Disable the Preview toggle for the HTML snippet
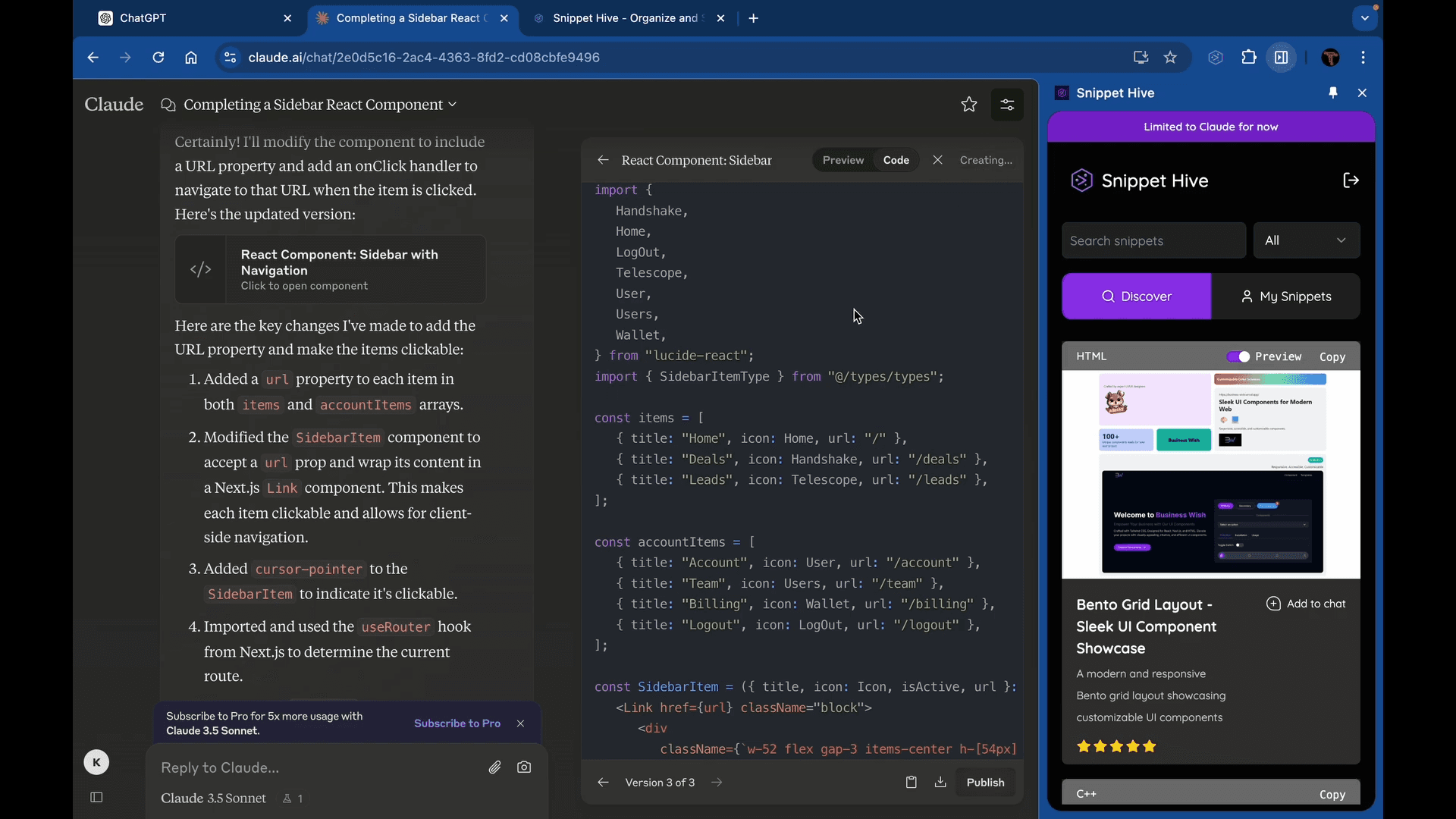Image resolution: width=1456 pixels, height=819 pixels. coord(1238,356)
